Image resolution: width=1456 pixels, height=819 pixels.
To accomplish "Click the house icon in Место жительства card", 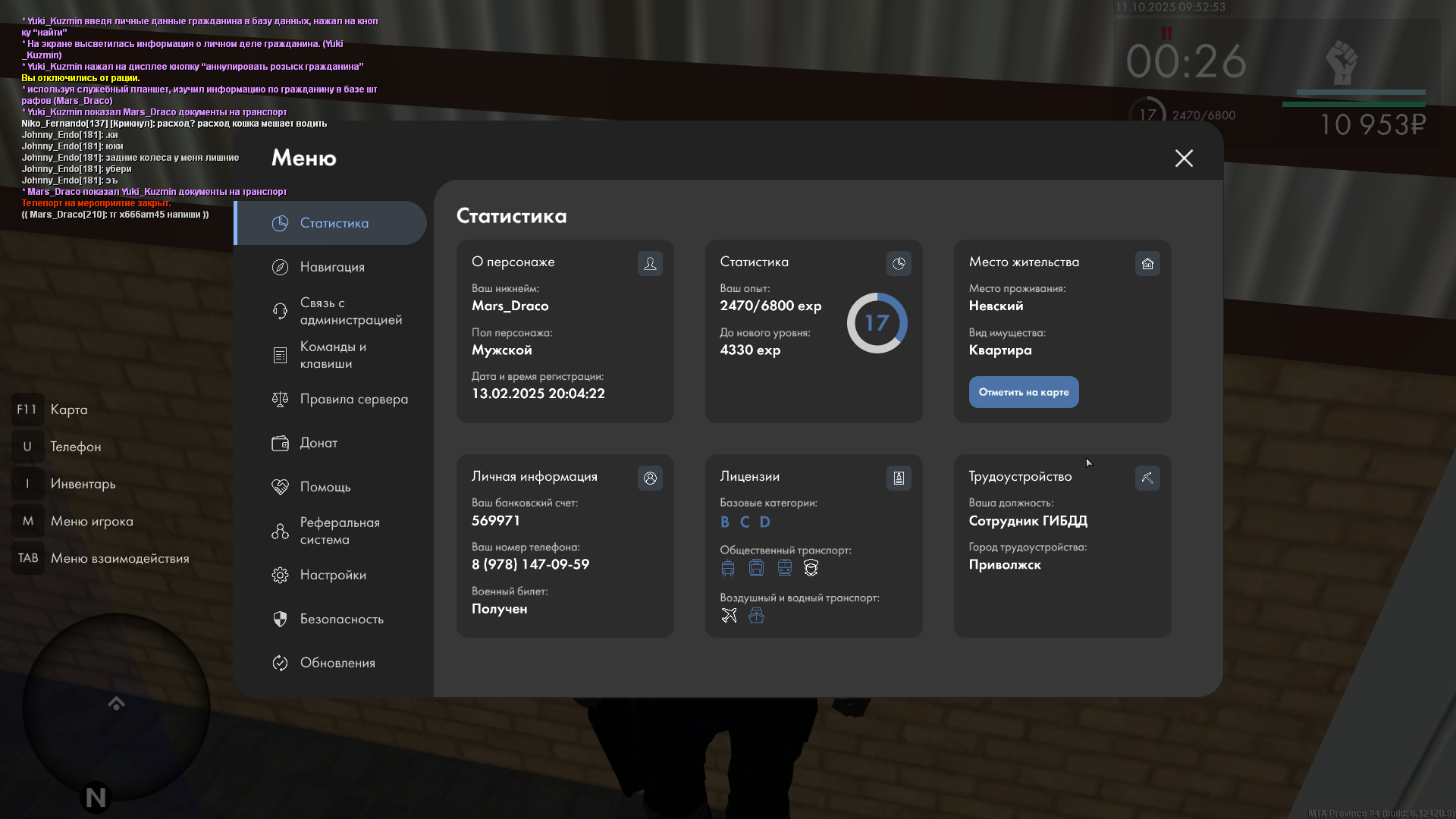I will [1147, 263].
